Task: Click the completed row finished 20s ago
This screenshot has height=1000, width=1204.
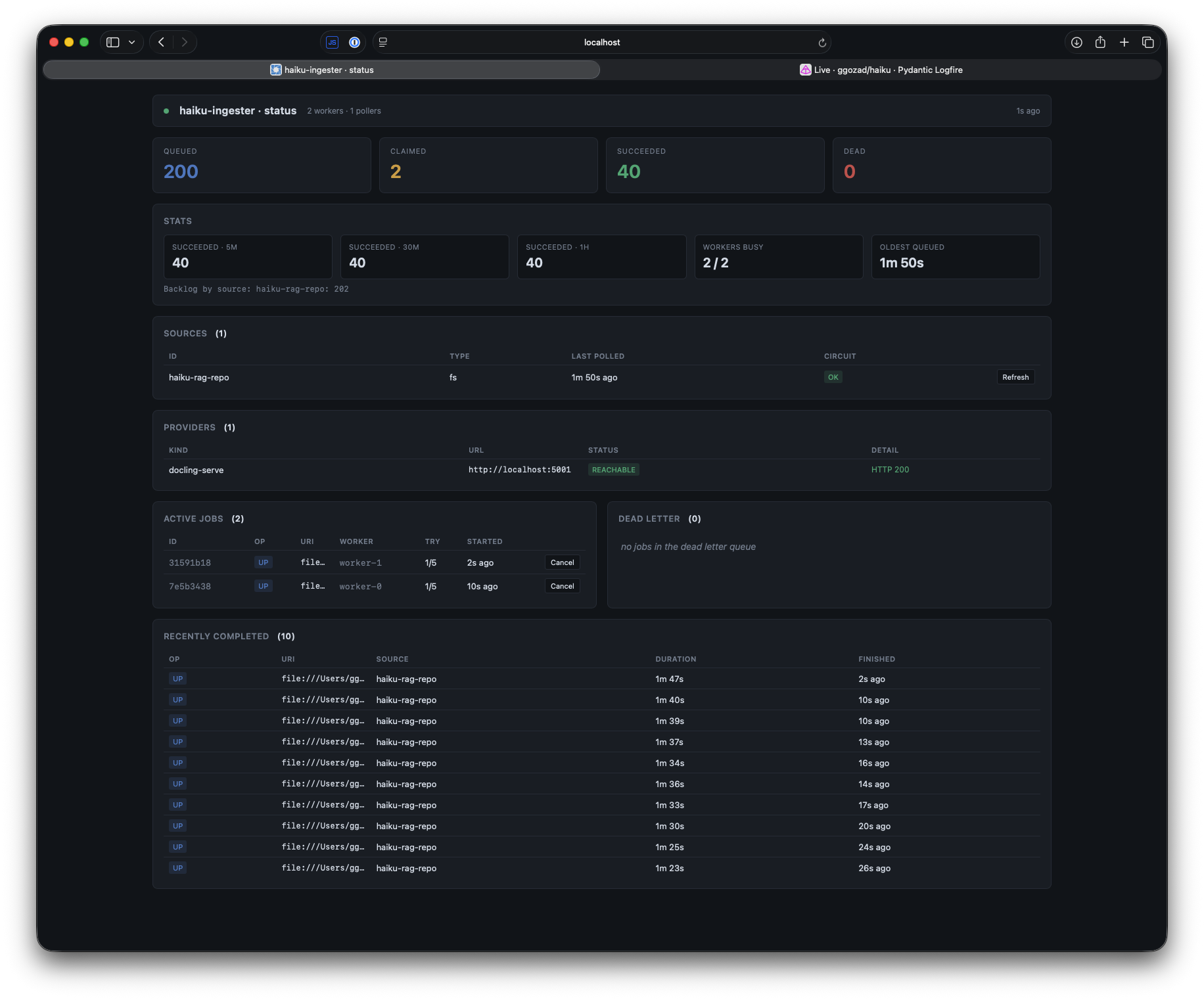Action: (x=601, y=826)
